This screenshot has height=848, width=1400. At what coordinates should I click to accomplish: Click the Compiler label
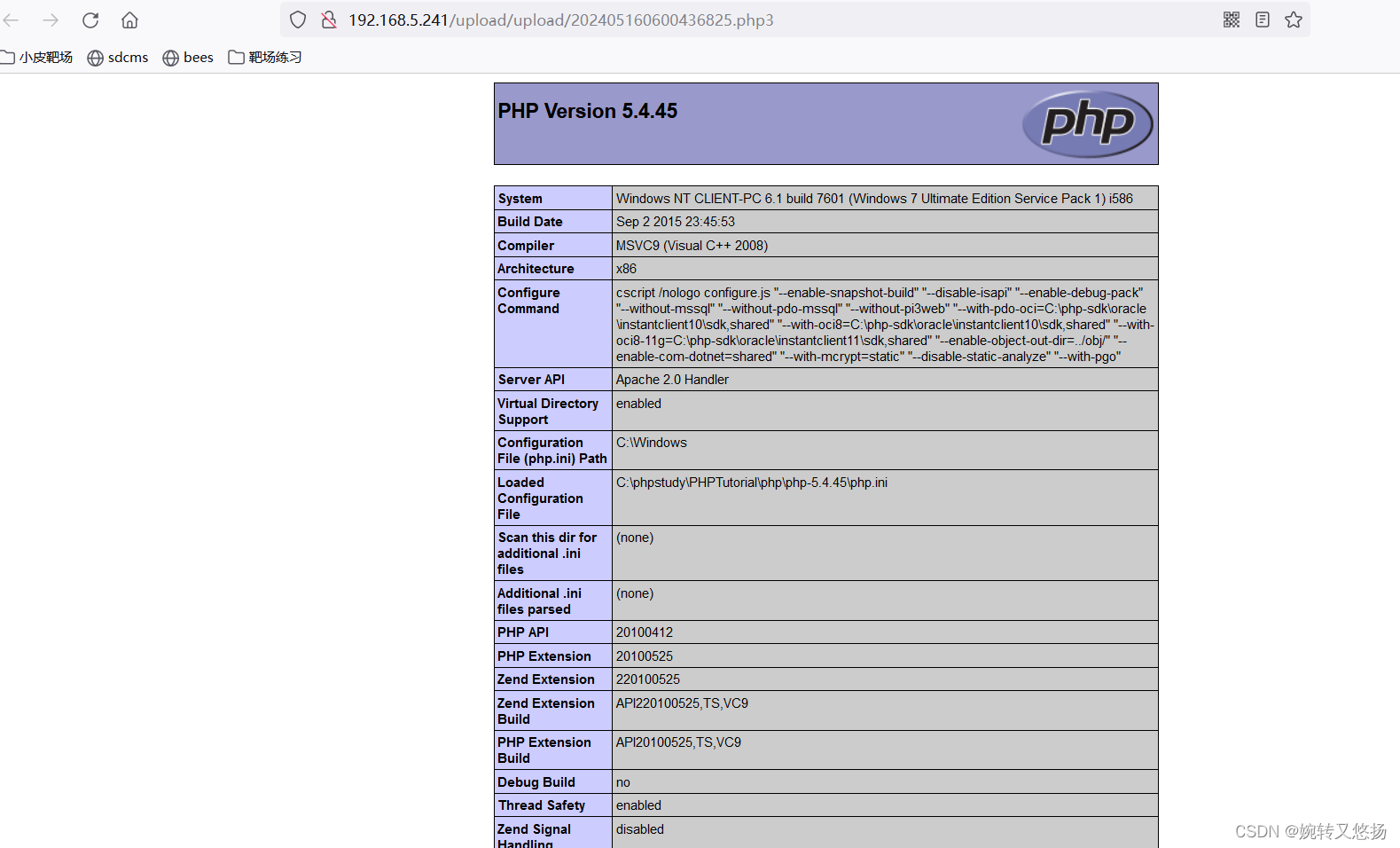[526, 246]
